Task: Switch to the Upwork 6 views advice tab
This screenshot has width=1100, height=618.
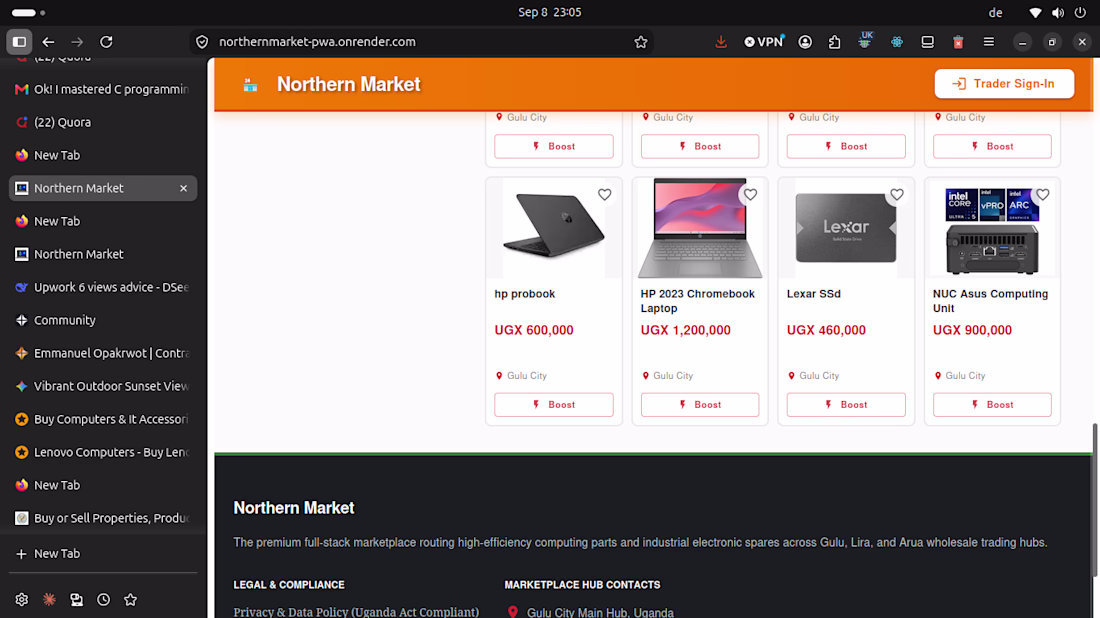Action: [103, 287]
